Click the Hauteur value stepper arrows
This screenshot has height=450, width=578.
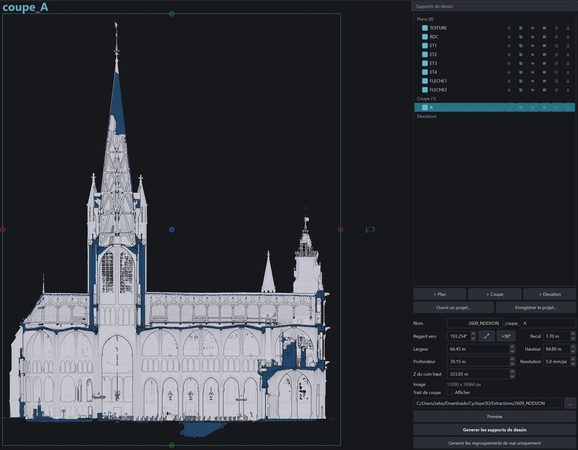tap(573, 349)
